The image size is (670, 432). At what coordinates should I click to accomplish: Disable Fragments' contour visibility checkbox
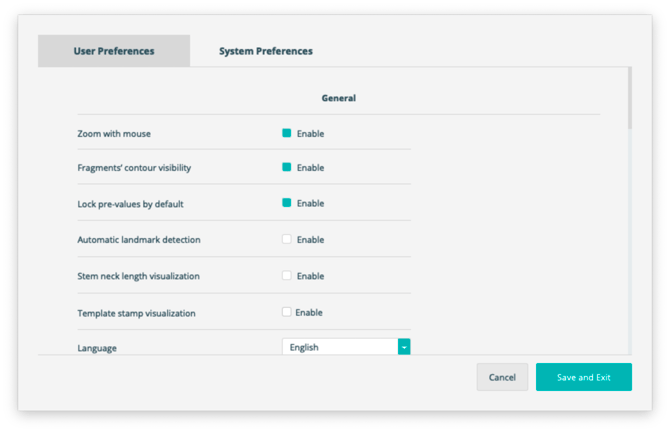click(286, 167)
